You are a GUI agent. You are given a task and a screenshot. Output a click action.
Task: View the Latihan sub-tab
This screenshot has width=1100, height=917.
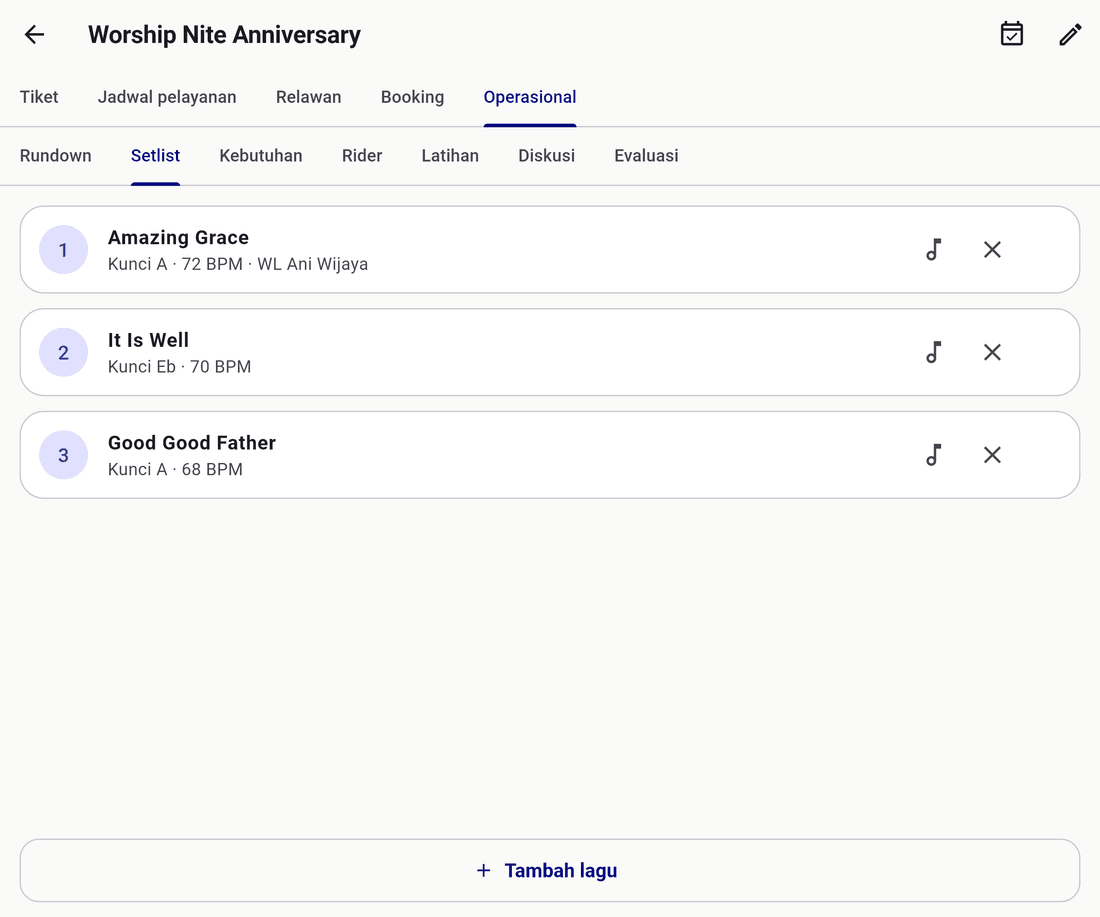(x=450, y=156)
